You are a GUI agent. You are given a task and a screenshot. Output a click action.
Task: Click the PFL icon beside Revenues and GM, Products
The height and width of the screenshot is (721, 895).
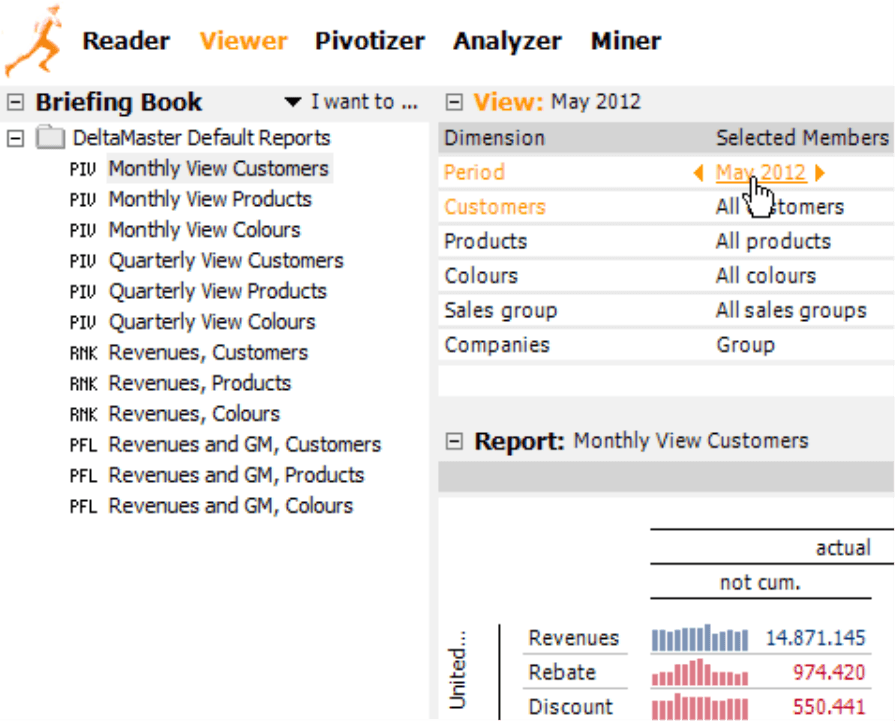(x=83, y=476)
